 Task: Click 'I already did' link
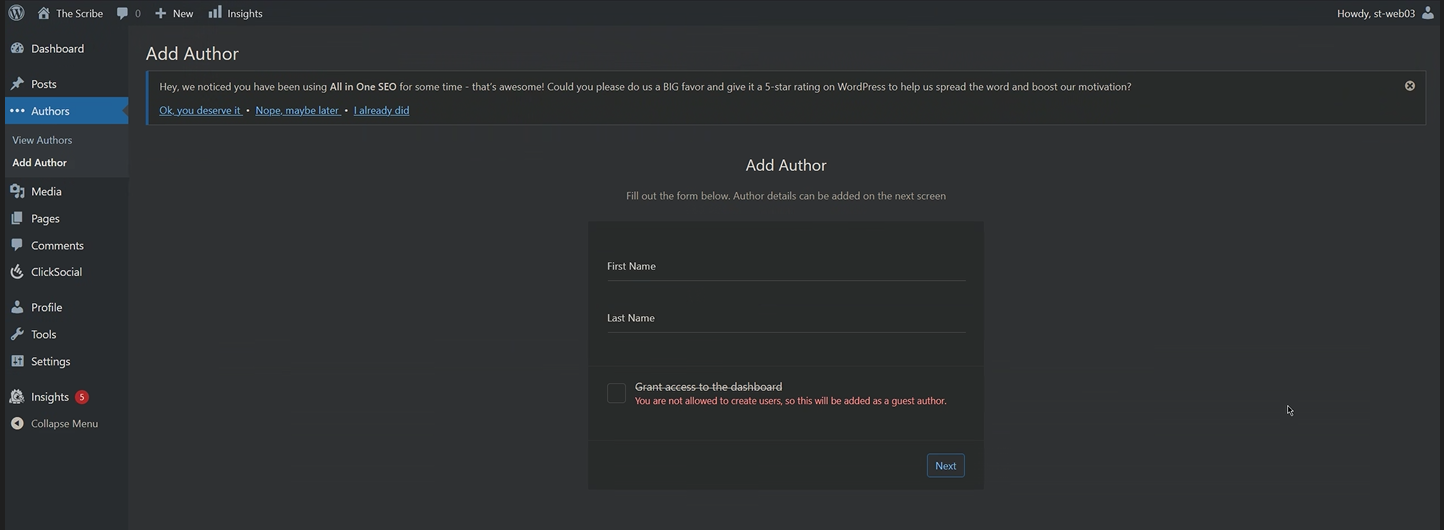coord(381,110)
